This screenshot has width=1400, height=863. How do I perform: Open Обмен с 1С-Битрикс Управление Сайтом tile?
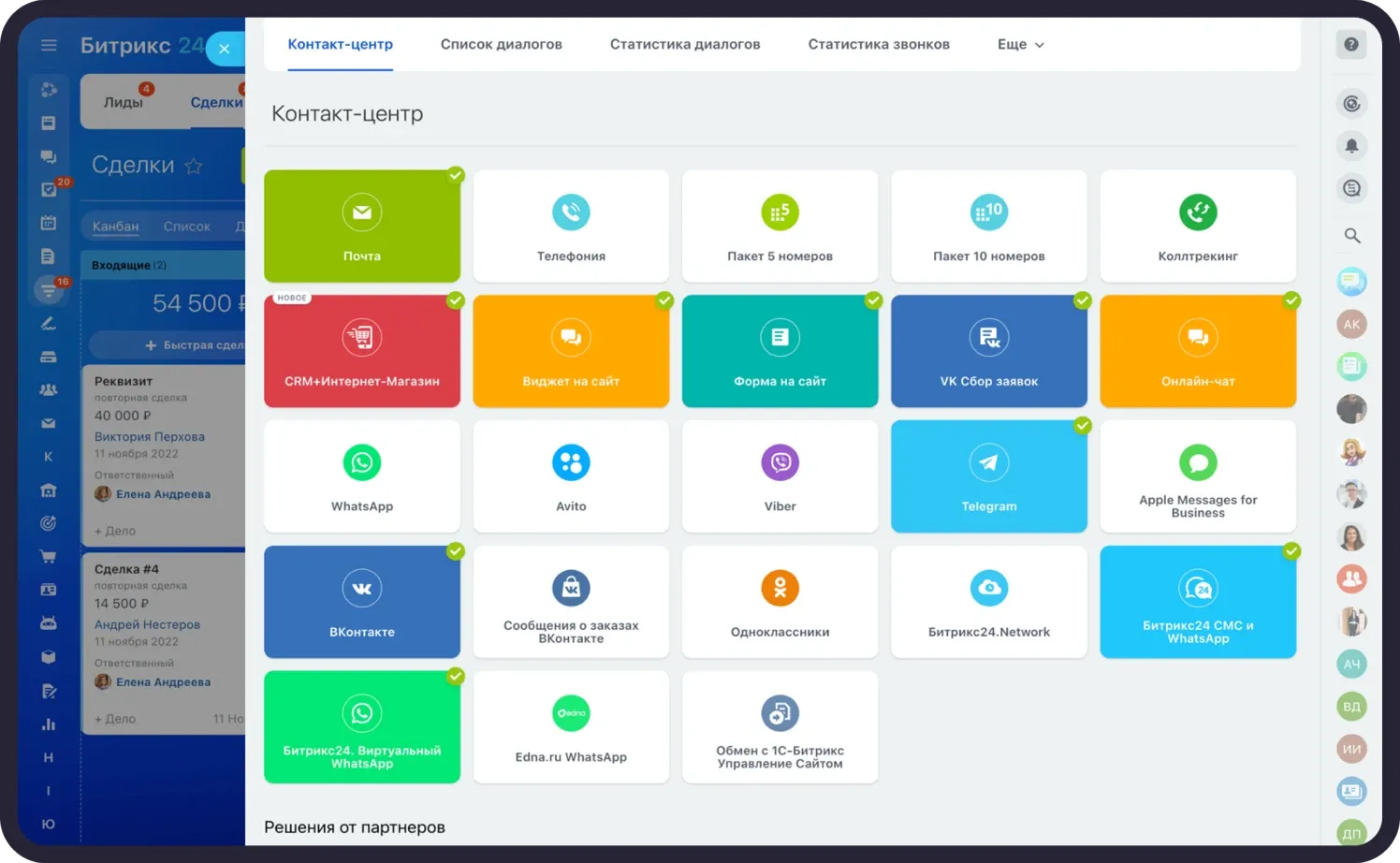click(x=780, y=727)
